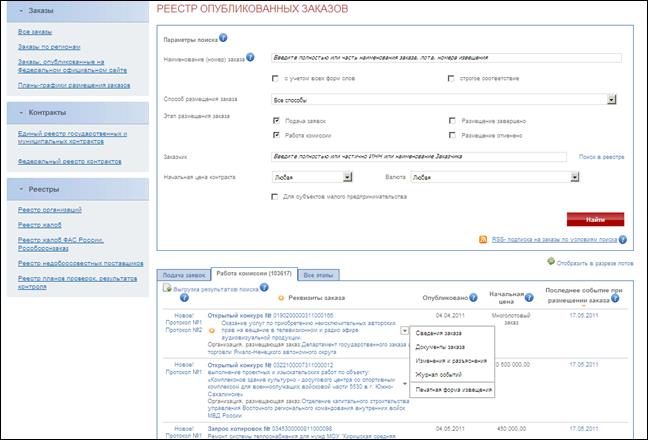
Task: Open 'Все заказы' sidebar link
Action: coord(35,32)
